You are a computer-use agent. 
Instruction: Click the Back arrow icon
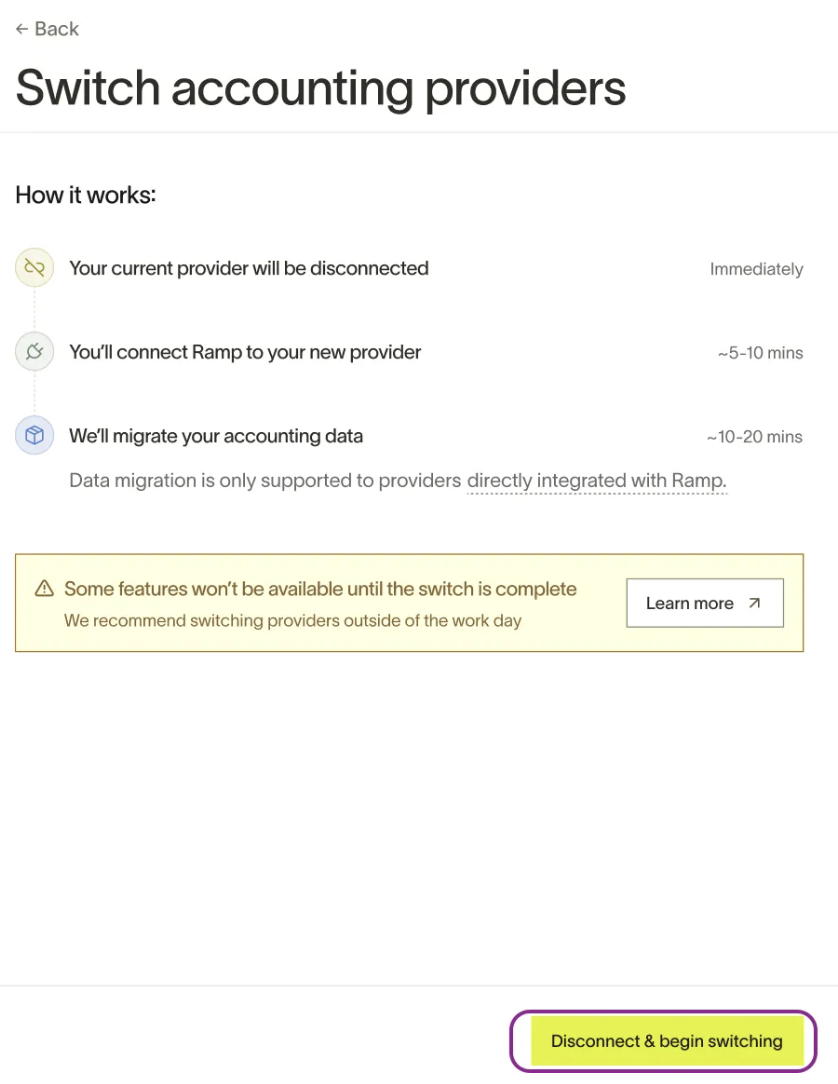[x=22, y=29]
